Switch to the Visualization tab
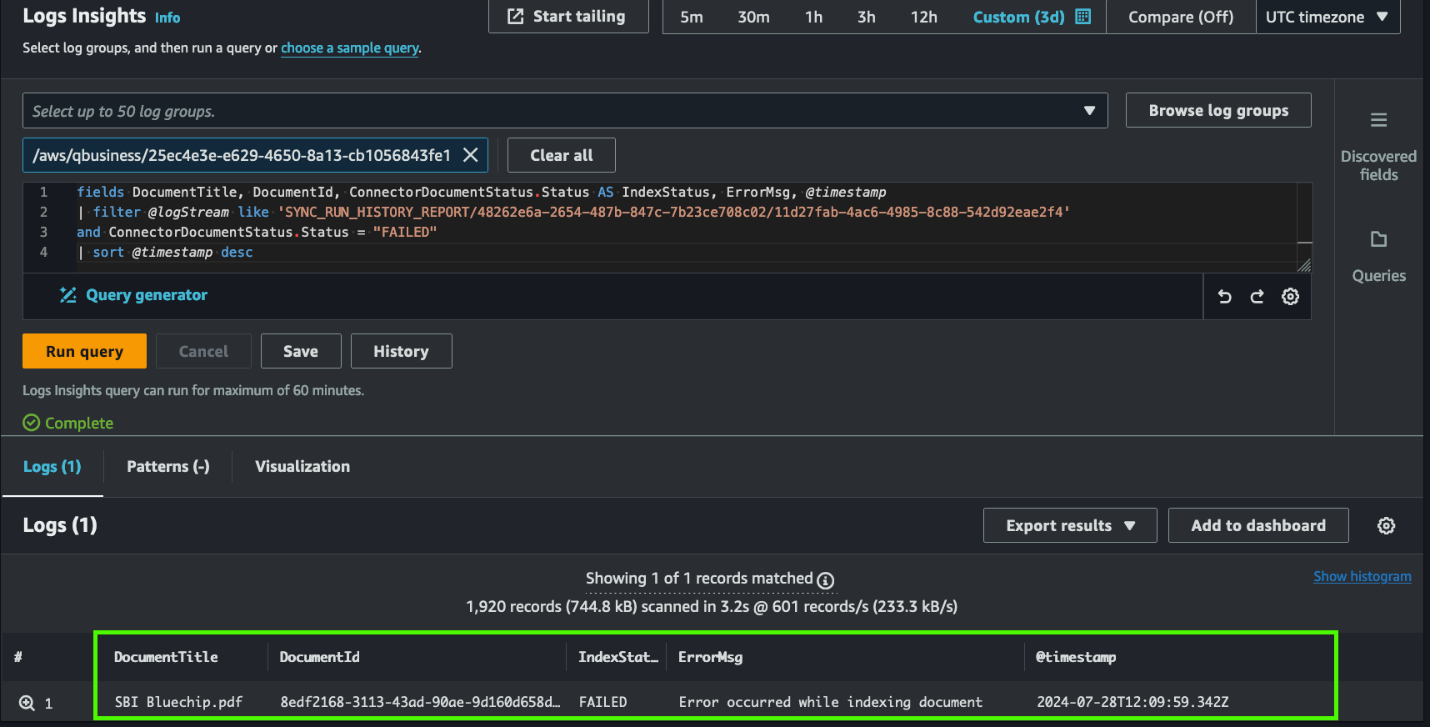This screenshot has height=727, width=1430. point(302,467)
